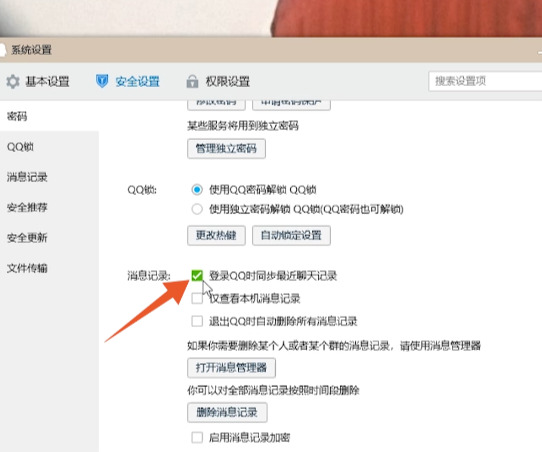Enable 启用消息记录加密 checkbox

[197, 437]
